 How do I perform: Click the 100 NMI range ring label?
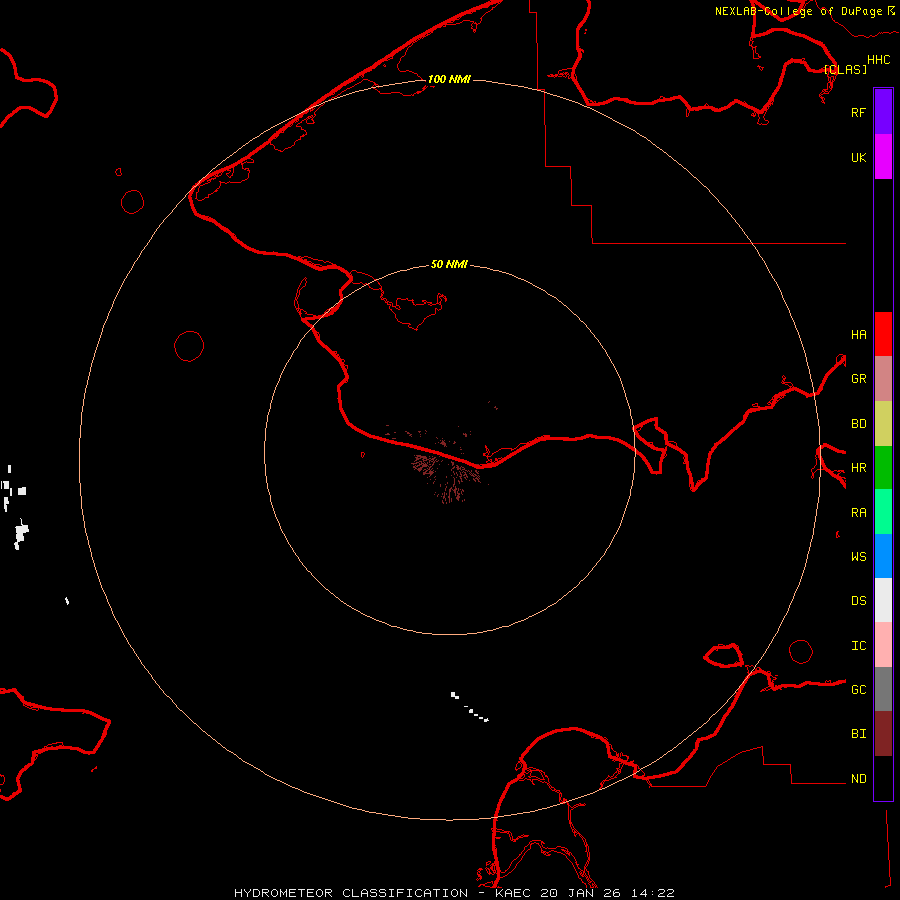[449, 79]
